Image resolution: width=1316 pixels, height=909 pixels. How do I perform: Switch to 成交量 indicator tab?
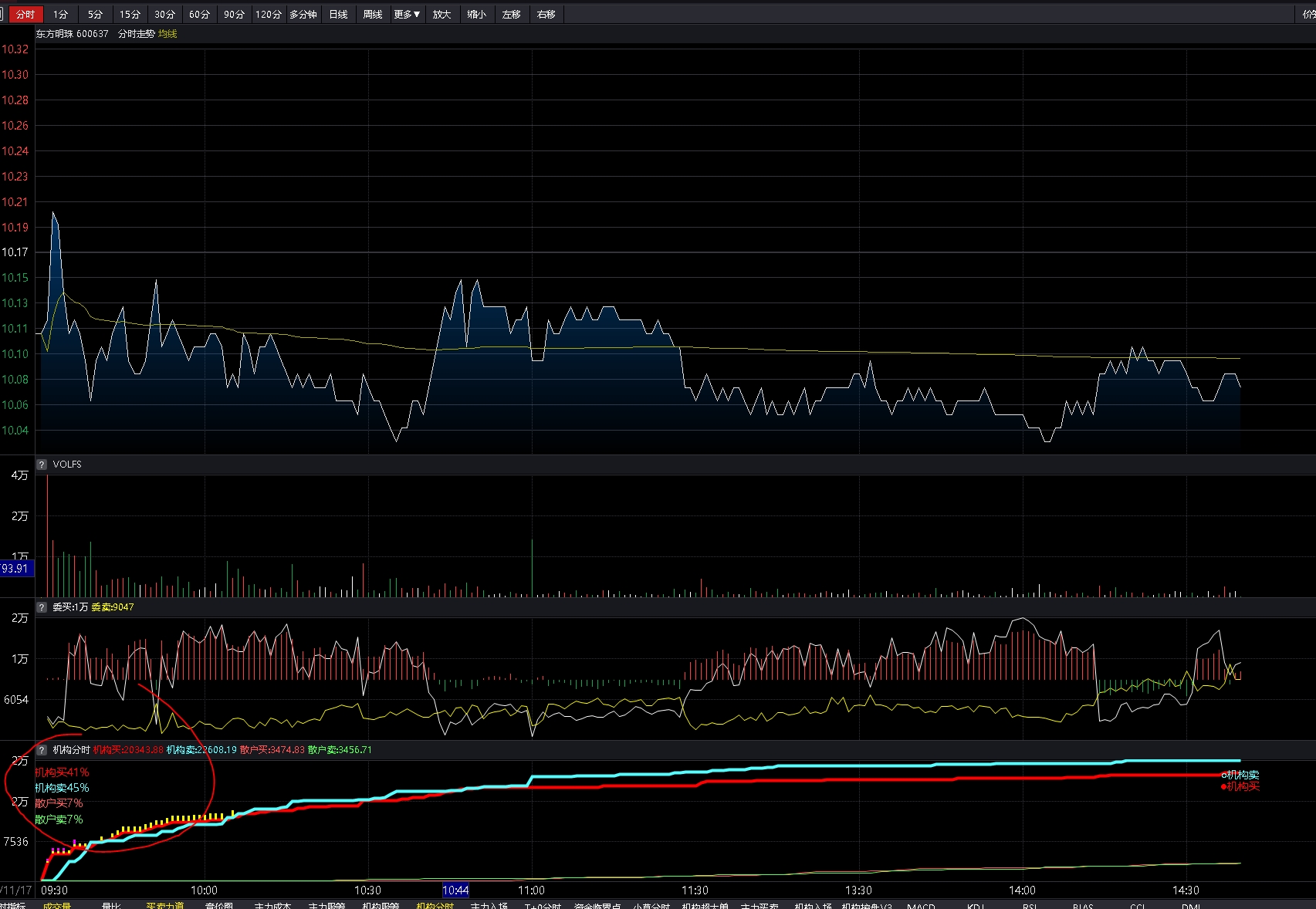(57, 905)
